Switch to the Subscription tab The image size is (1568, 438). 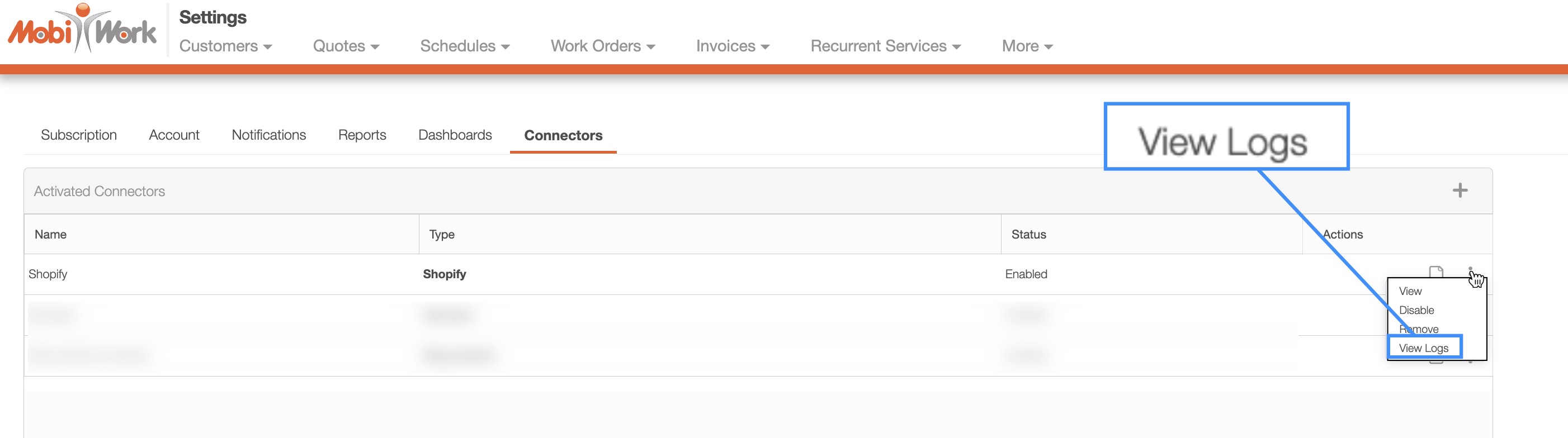pos(78,135)
